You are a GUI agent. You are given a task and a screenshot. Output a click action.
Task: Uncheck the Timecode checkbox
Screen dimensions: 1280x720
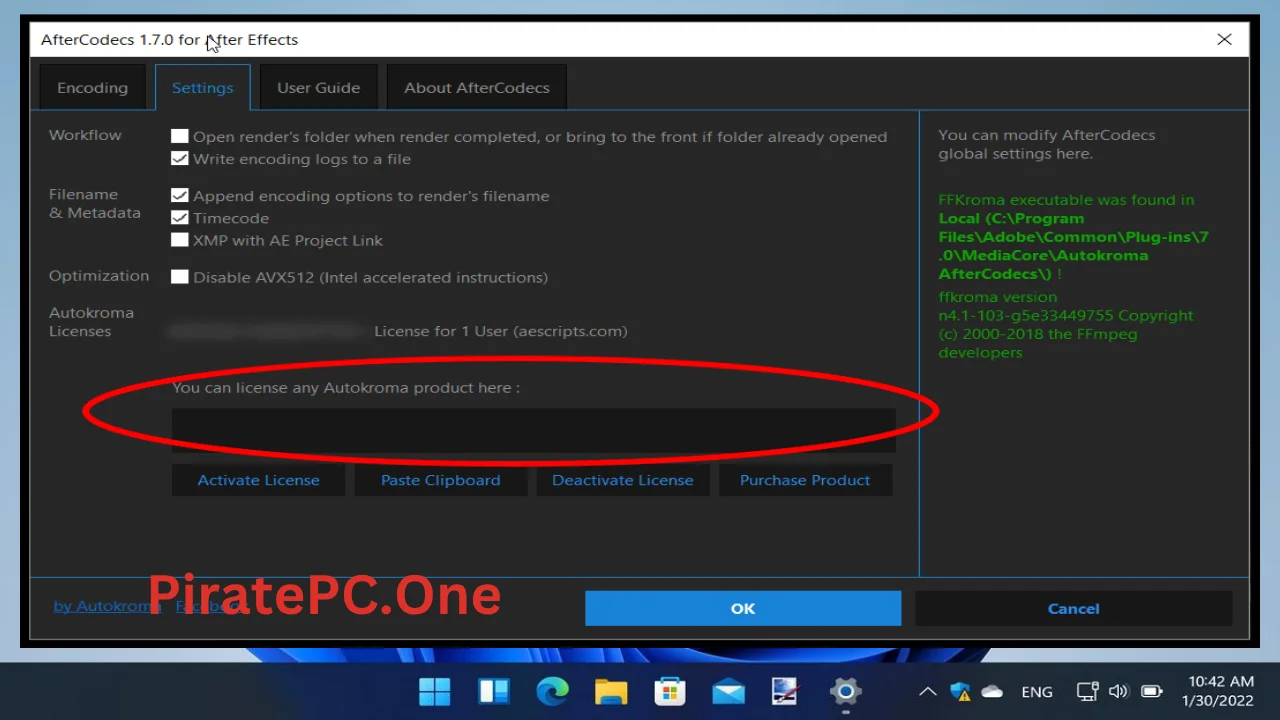tap(180, 217)
